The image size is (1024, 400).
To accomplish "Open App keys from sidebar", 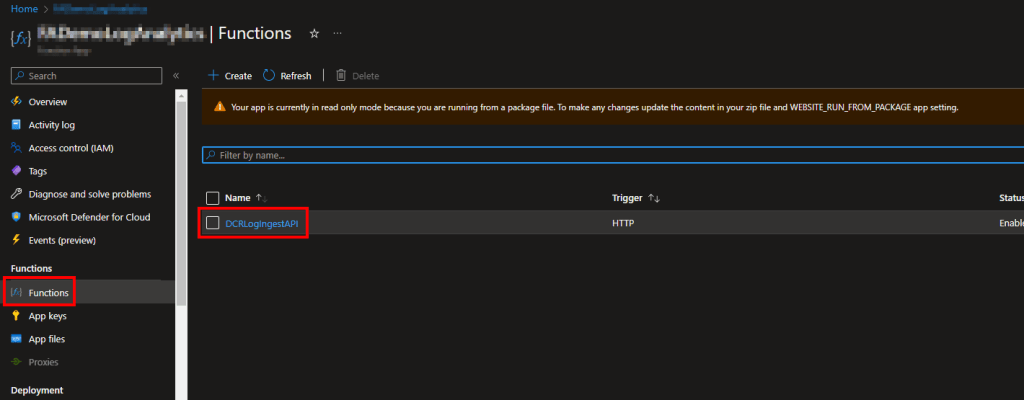I will [x=49, y=315].
